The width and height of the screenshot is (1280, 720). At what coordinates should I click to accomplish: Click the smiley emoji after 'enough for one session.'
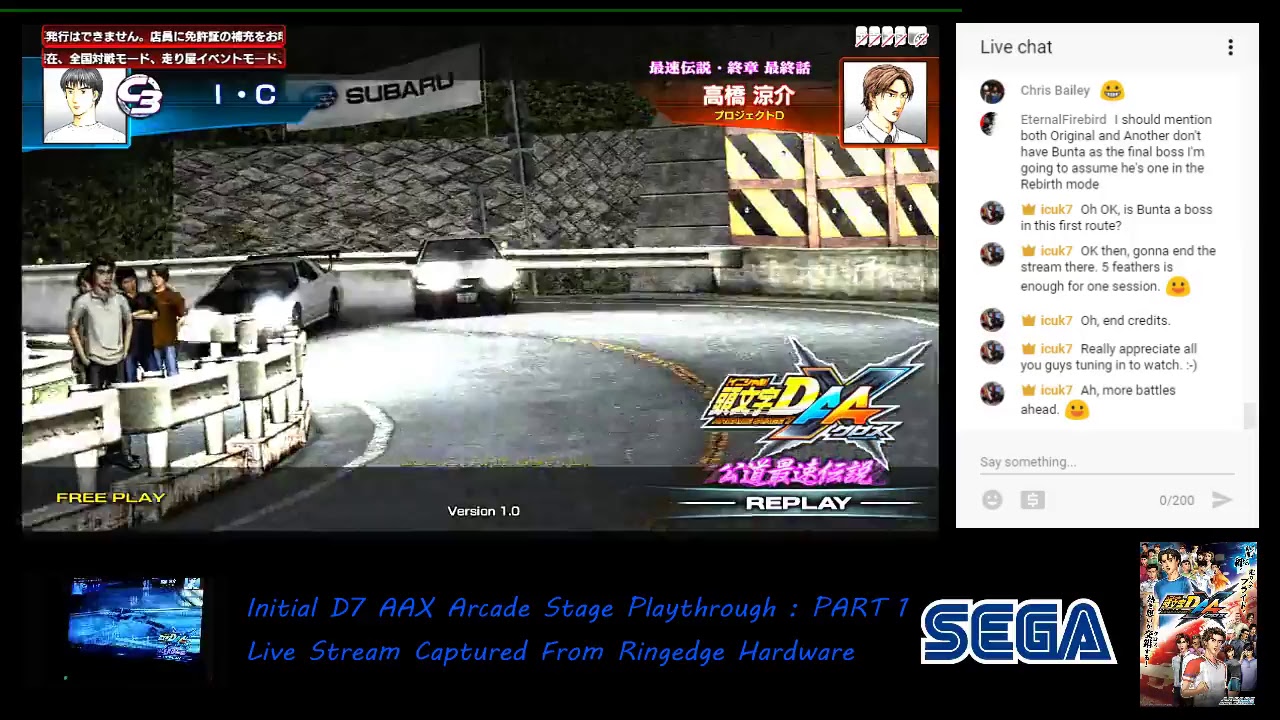click(x=1178, y=286)
